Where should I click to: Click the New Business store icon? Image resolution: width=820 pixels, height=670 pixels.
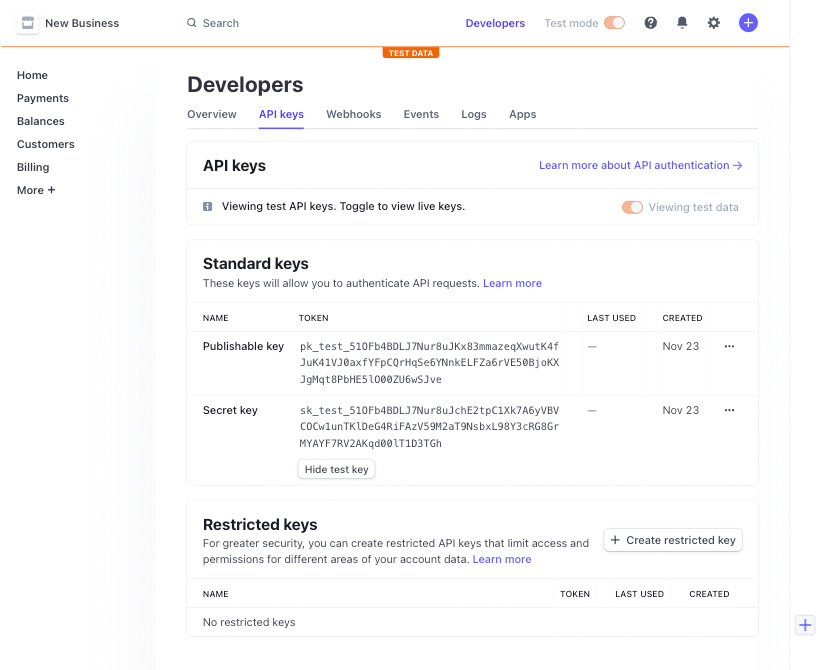28,23
